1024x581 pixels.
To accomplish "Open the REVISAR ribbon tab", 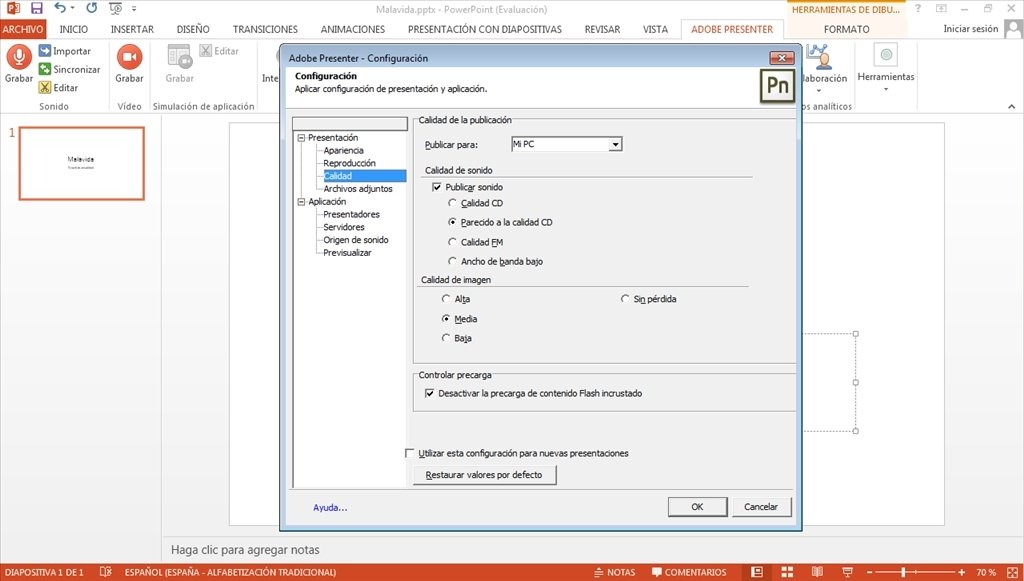I will (x=602, y=29).
